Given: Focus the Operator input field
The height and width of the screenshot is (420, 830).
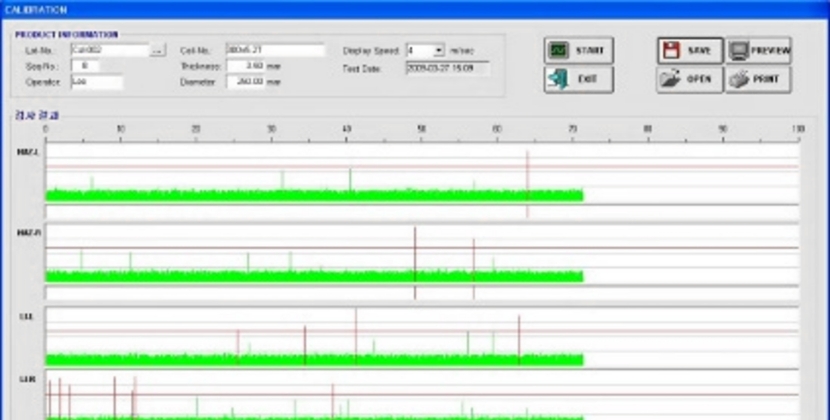Looking at the screenshot, I should coord(97,82).
